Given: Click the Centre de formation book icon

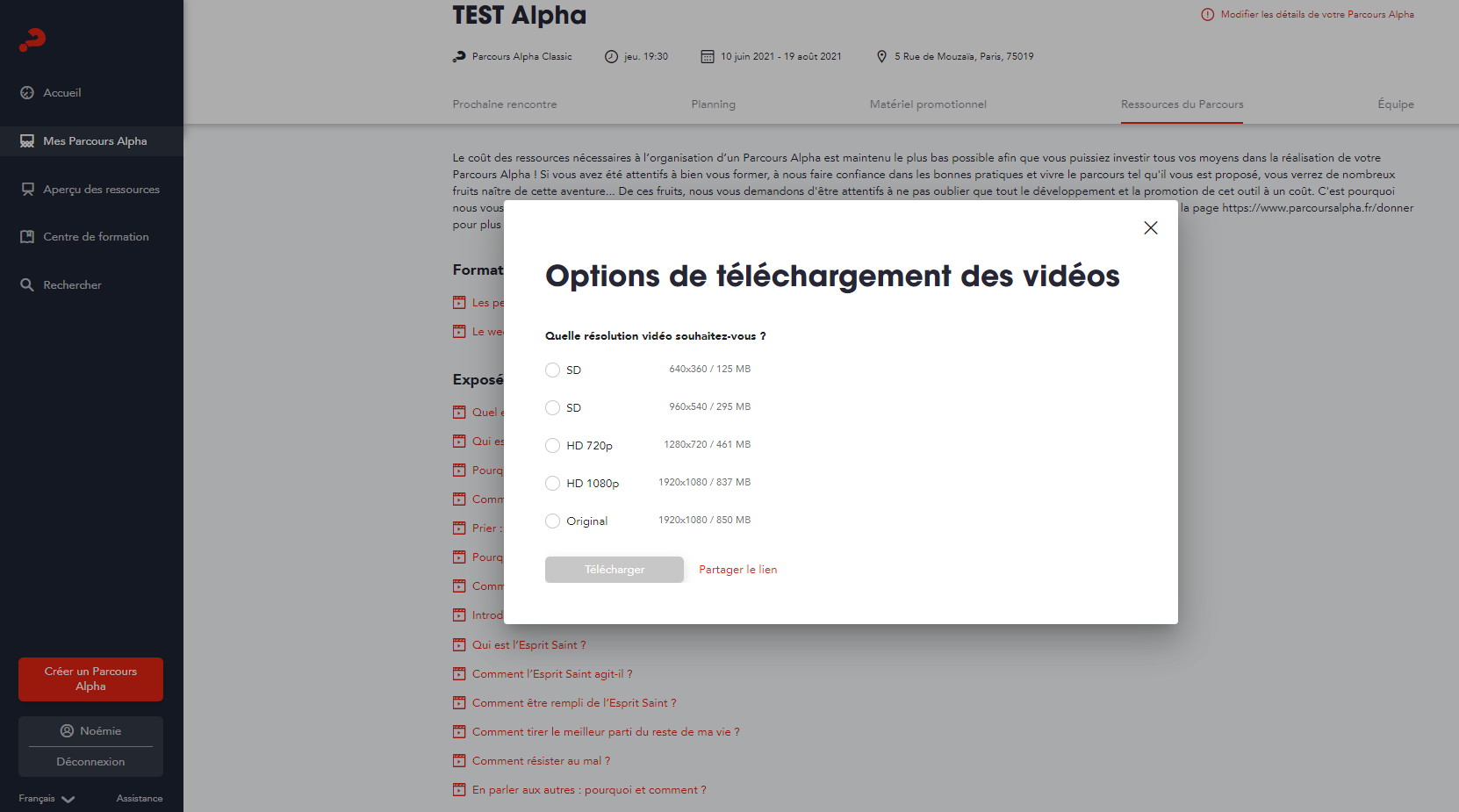Looking at the screenshot, I should [x=27, y=237].
